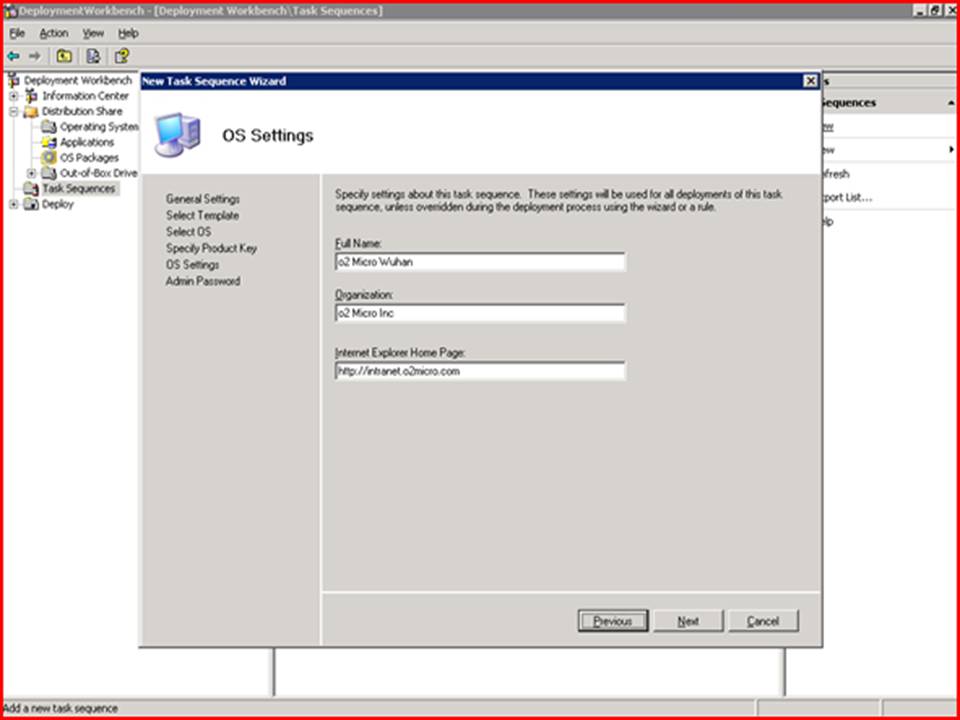The width and height of the screenshot is (960, 720).
Task: Click the Task Sequences node icon
Action: [31, 189]
